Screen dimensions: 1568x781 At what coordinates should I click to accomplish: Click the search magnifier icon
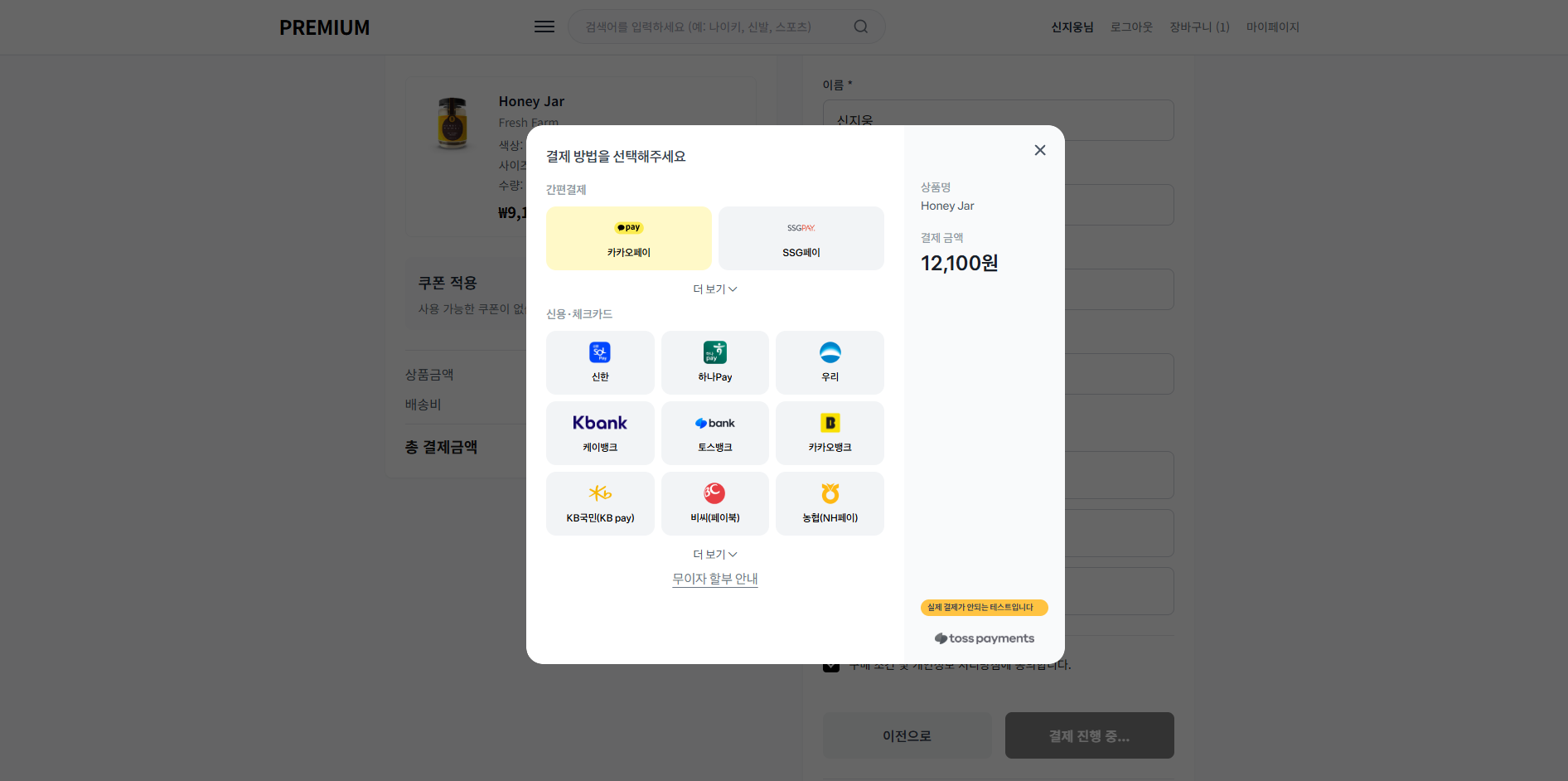(861, 27)
